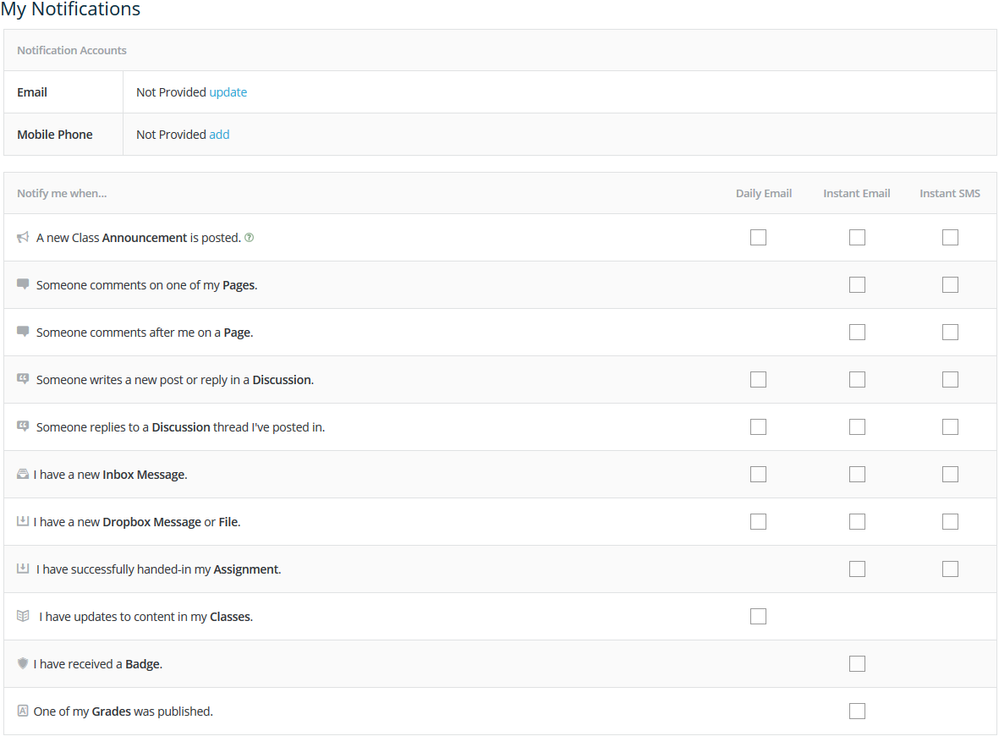Viewport: 999px width, 737px height.
Task: Toggle Daily Email for new Inbox Message
Action: 758,474
